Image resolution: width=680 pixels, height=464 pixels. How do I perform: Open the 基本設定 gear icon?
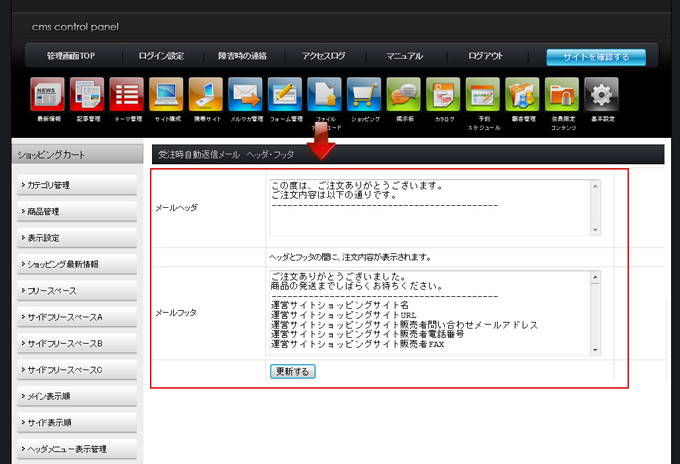coord(601,94)
